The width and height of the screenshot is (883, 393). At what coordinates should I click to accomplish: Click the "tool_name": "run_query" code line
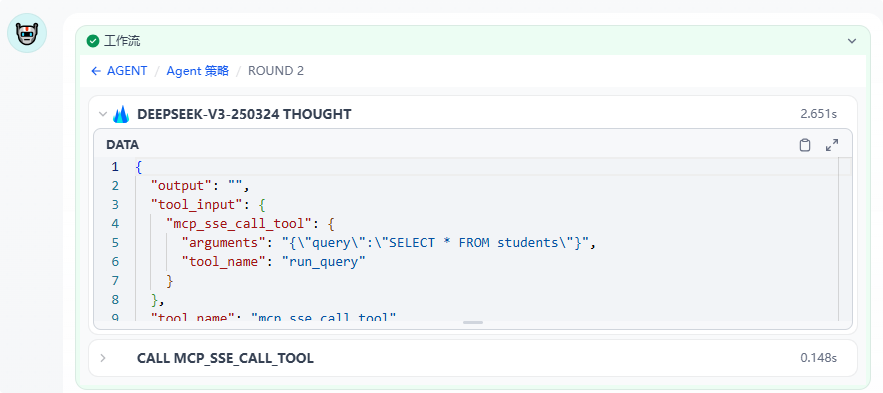tap(274, 261)
